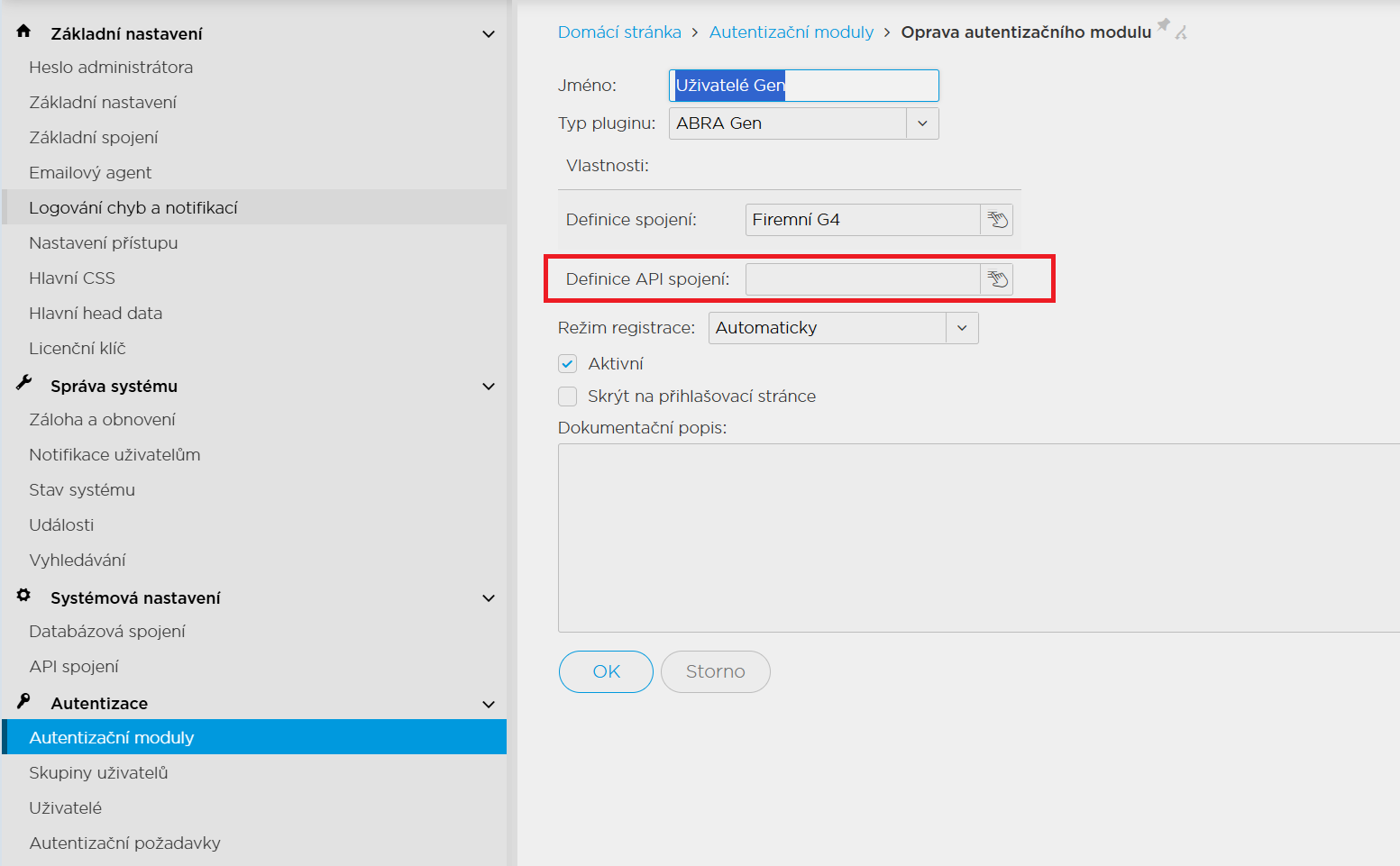Go to Databázová spojení in sidebar

107,632
